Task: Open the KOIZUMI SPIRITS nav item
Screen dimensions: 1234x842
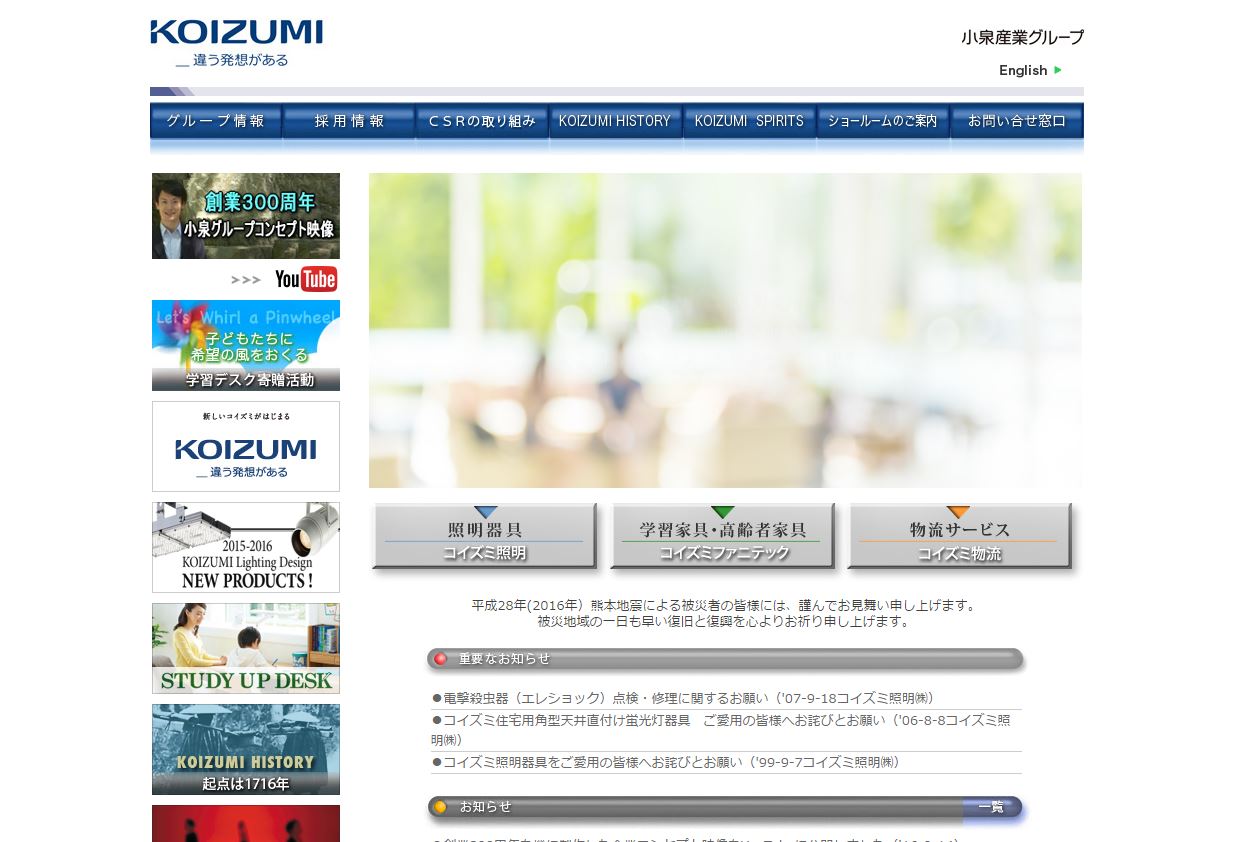Action: click(749, 121)
